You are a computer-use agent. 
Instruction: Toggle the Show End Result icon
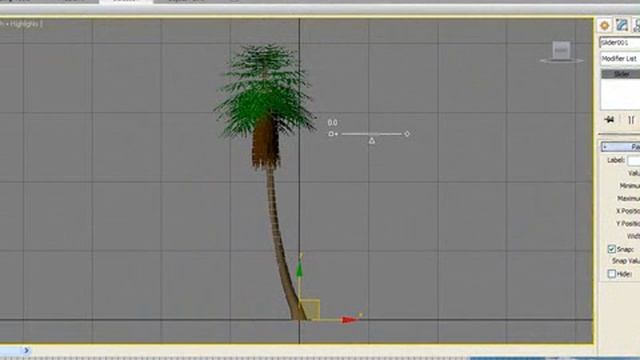click(631, 120)
